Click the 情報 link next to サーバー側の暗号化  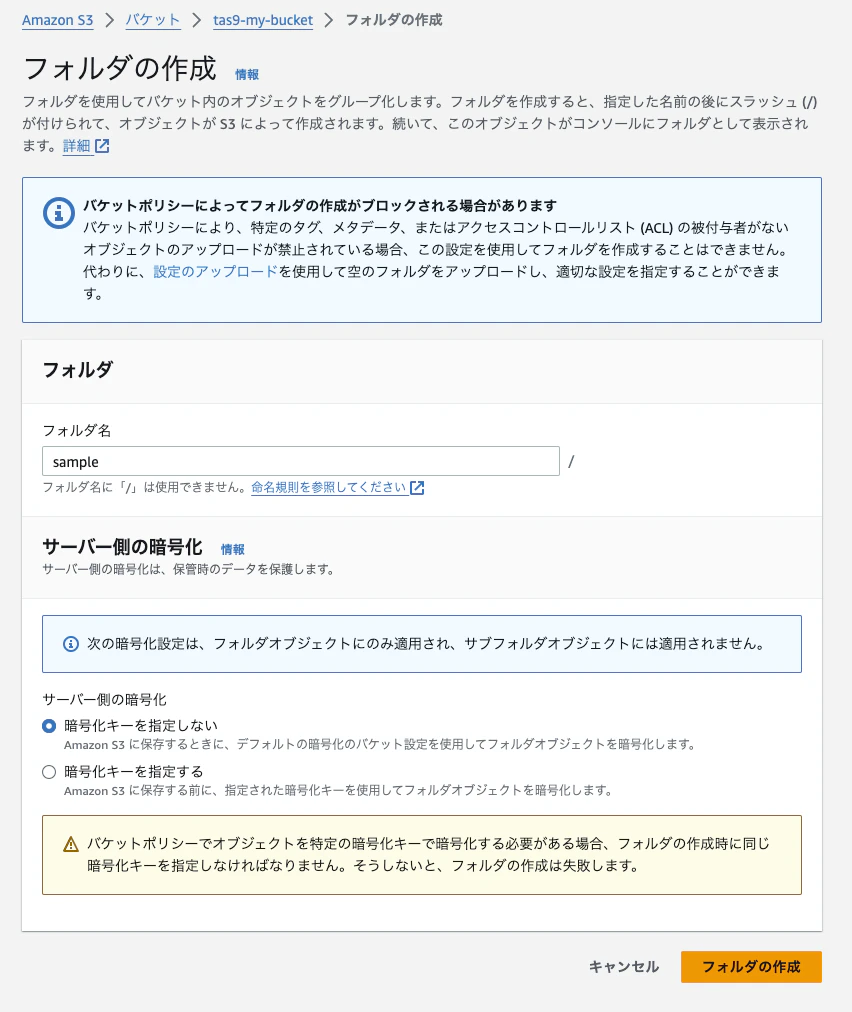coord(233,549)
